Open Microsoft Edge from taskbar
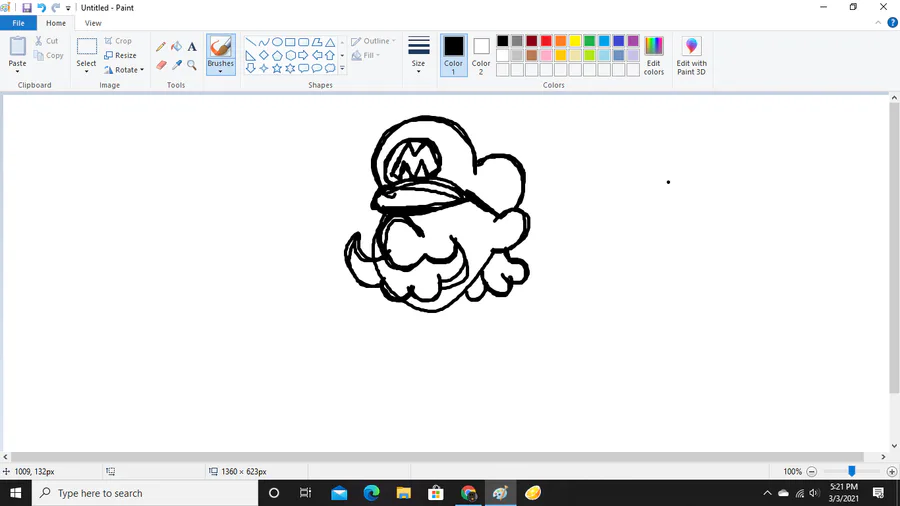The width and height of the screenshot is (900, 506). [x=371, y=493]
